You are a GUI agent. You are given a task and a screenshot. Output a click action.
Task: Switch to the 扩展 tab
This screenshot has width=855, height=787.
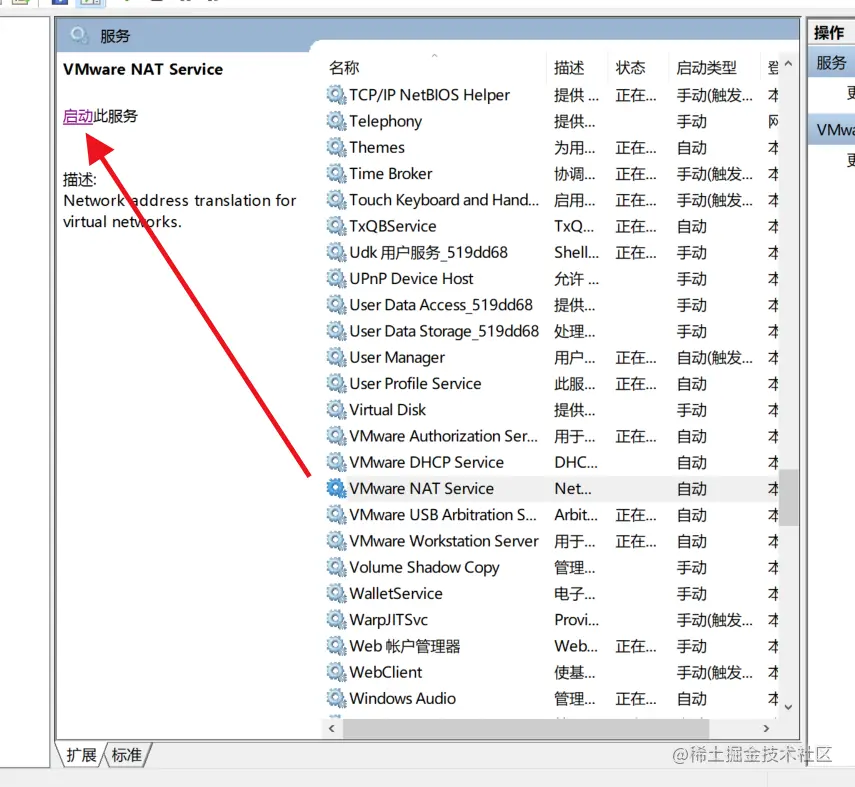[x=81, y=755]
